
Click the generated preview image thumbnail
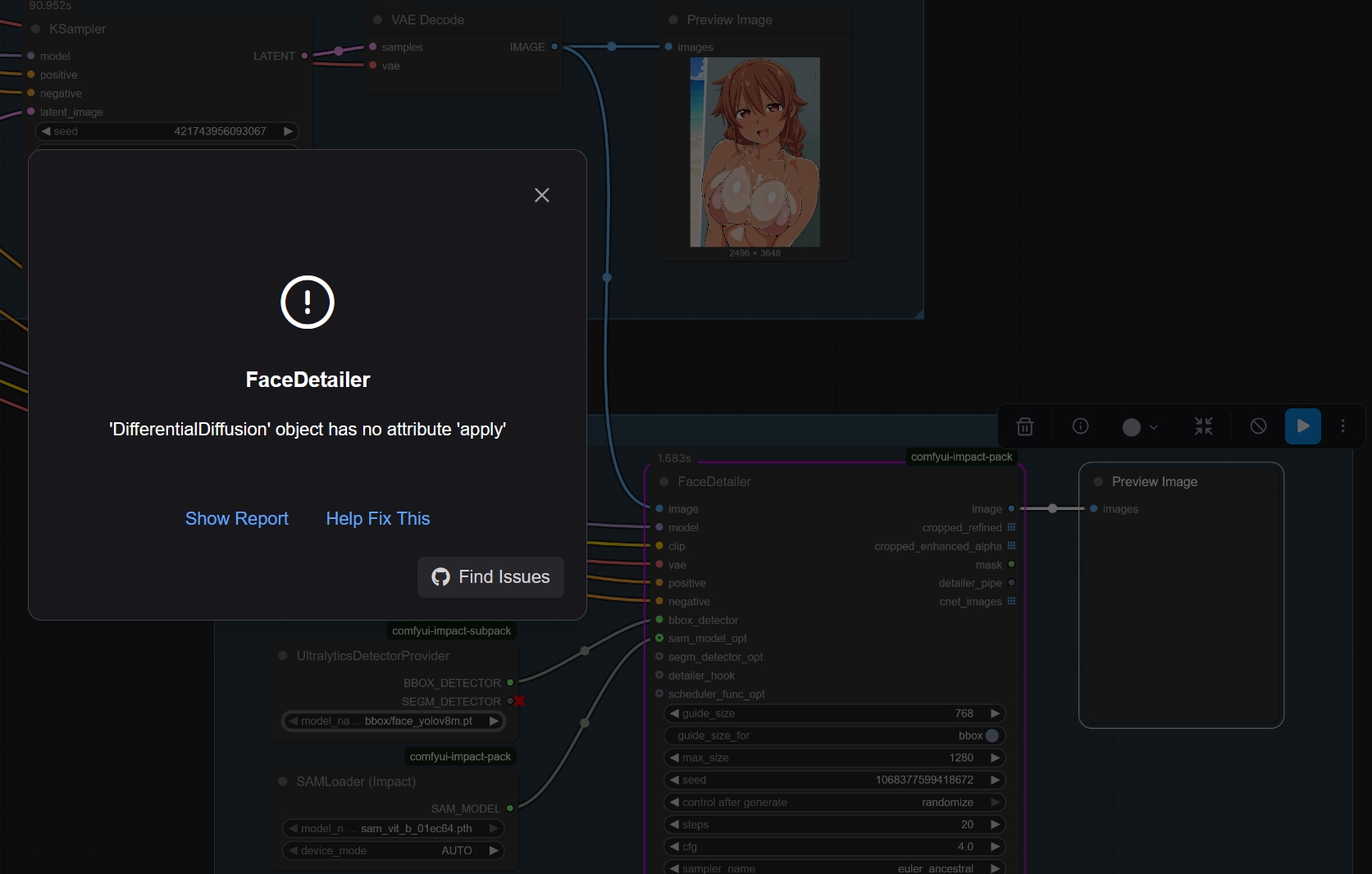point(754,152)
